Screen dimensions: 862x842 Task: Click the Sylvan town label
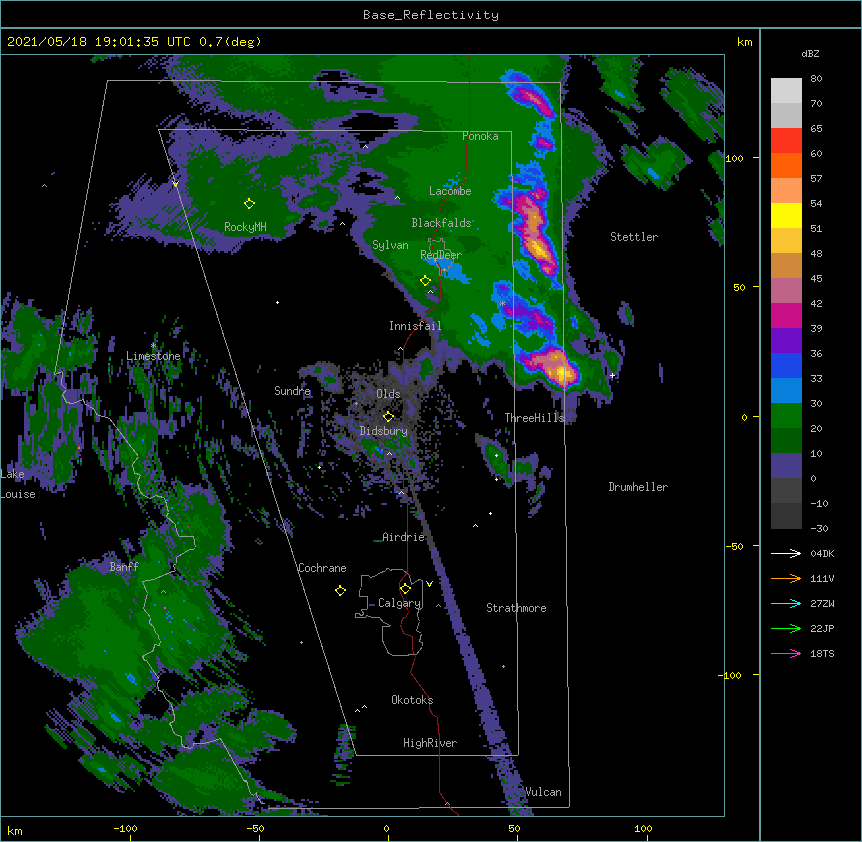pos(390,245)
